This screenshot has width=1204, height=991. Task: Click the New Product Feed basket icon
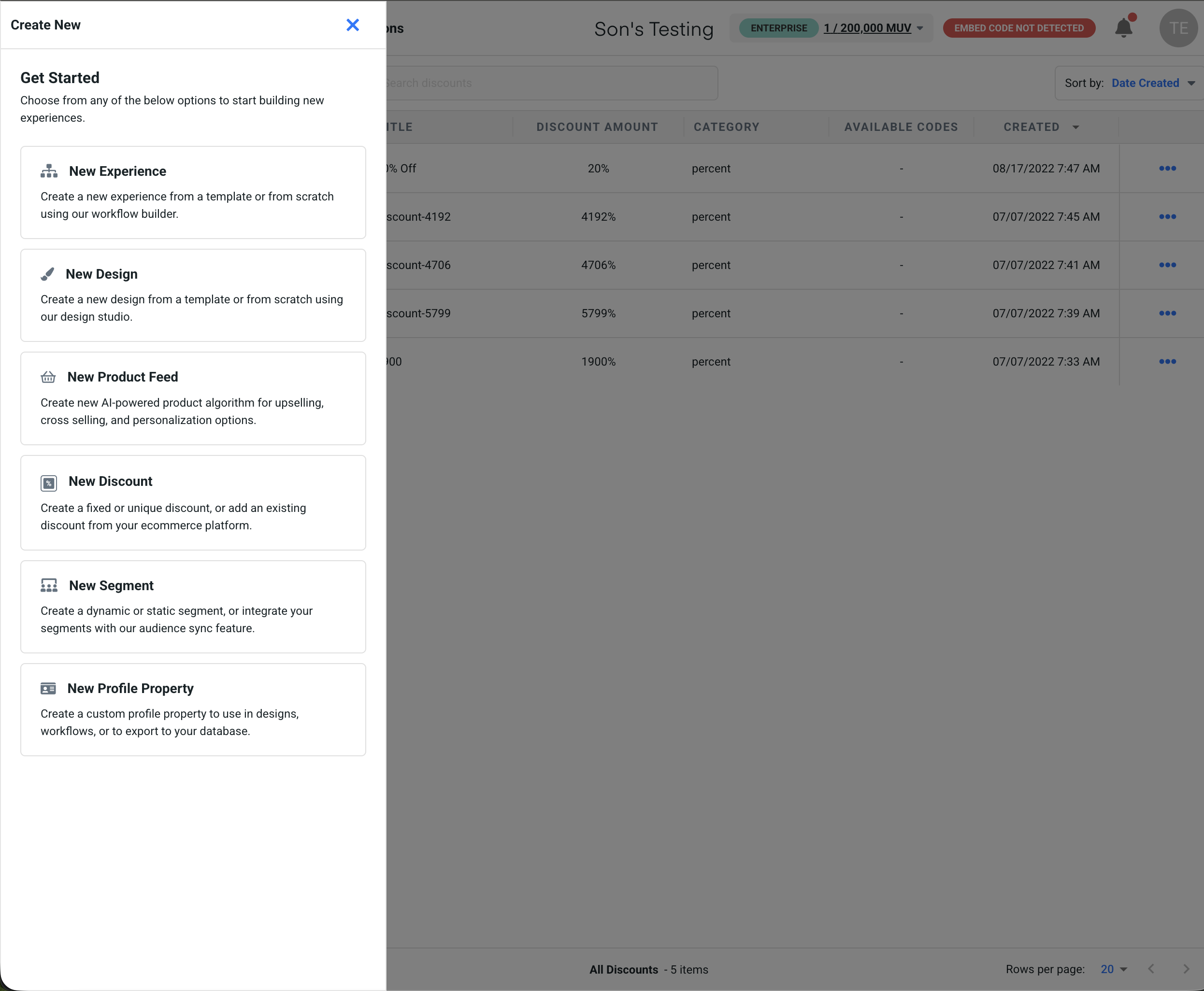click(x=48, y=377)
